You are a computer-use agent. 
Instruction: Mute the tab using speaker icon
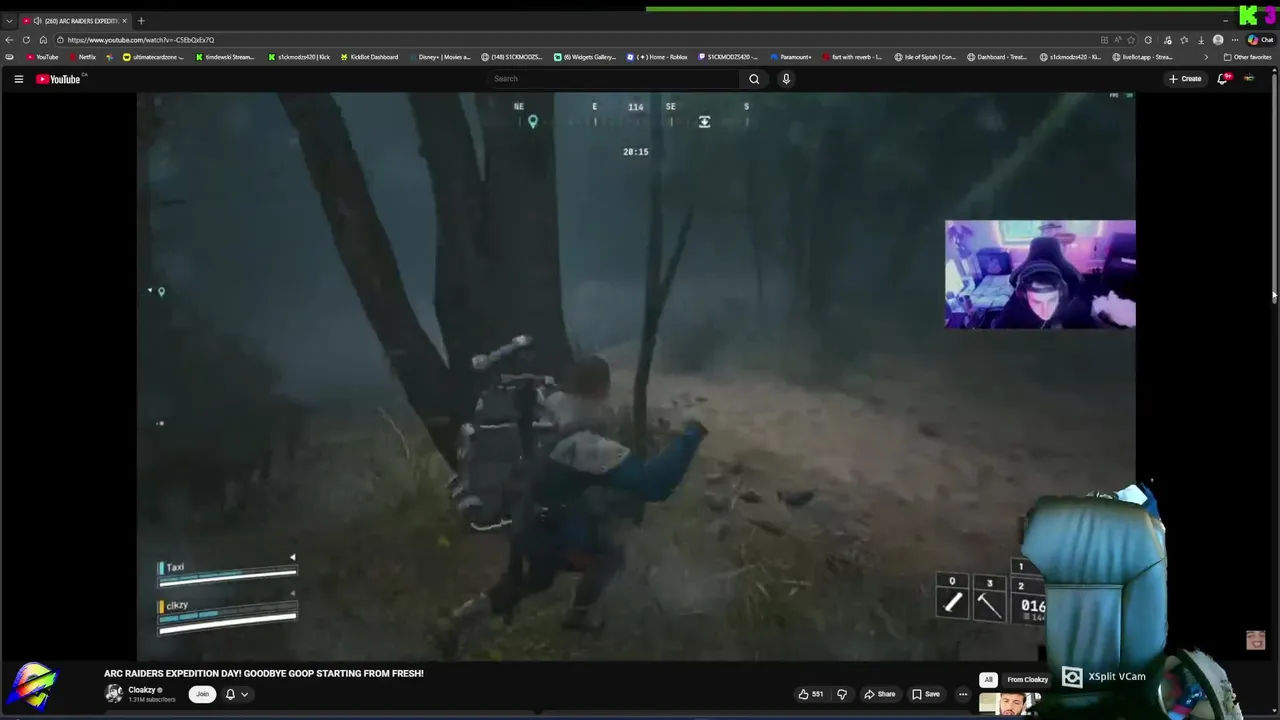(x=37, y=20)
